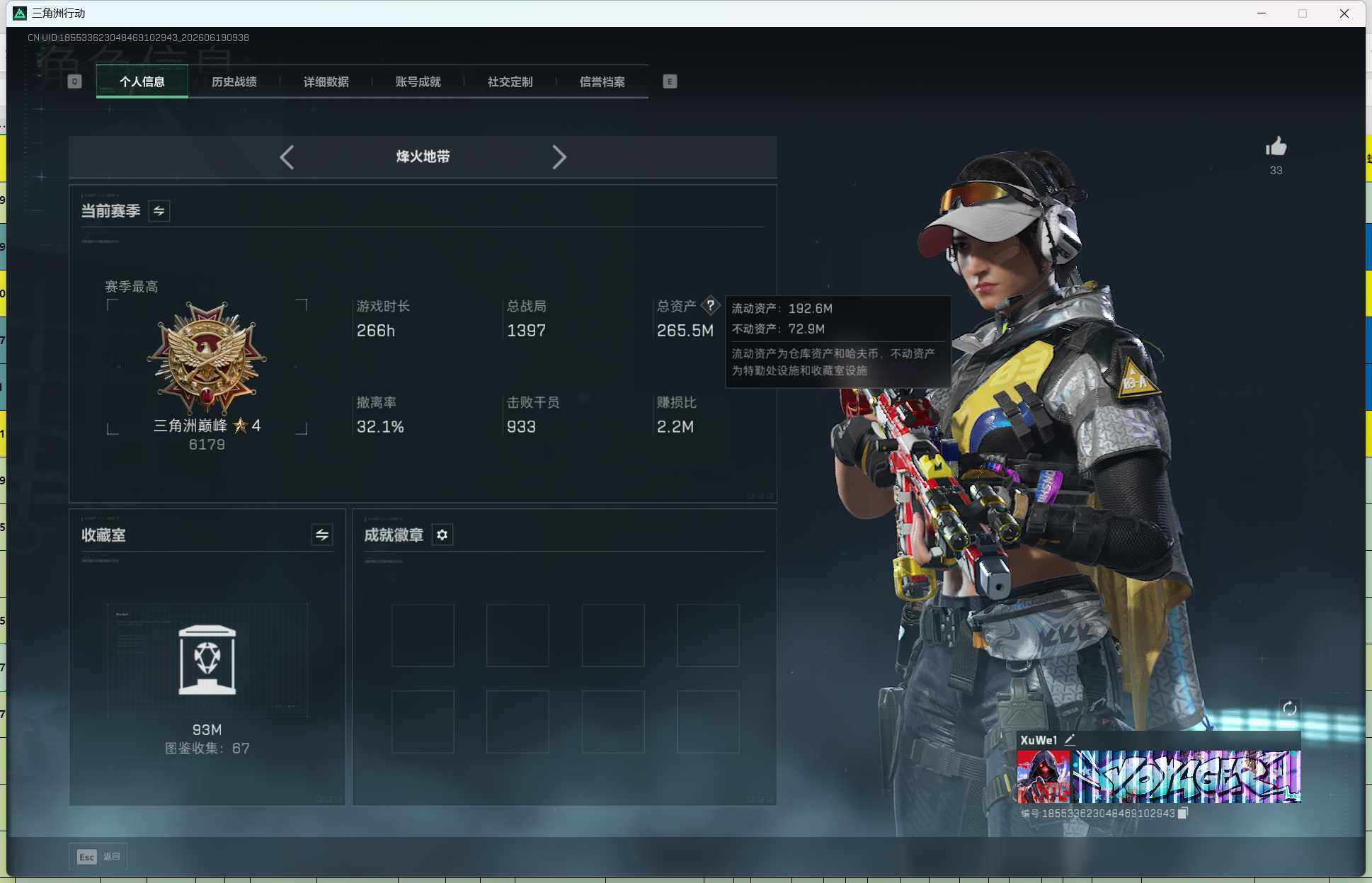1372x883 pixels.
Task: Click the 游戏时长 value 266h
Action: coord(376,331)
